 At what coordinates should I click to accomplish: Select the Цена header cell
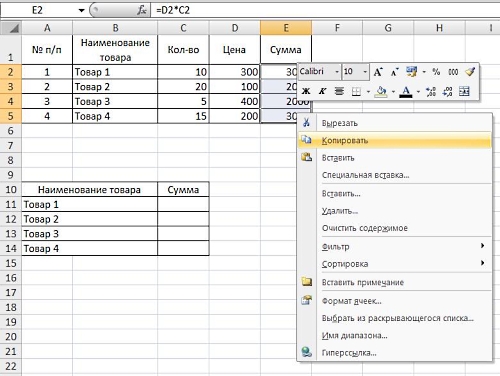[x=235, y=50]
